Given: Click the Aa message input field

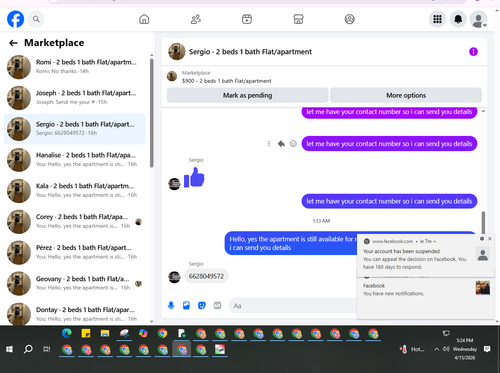Looking at the screenshot, I should point(293,306).
